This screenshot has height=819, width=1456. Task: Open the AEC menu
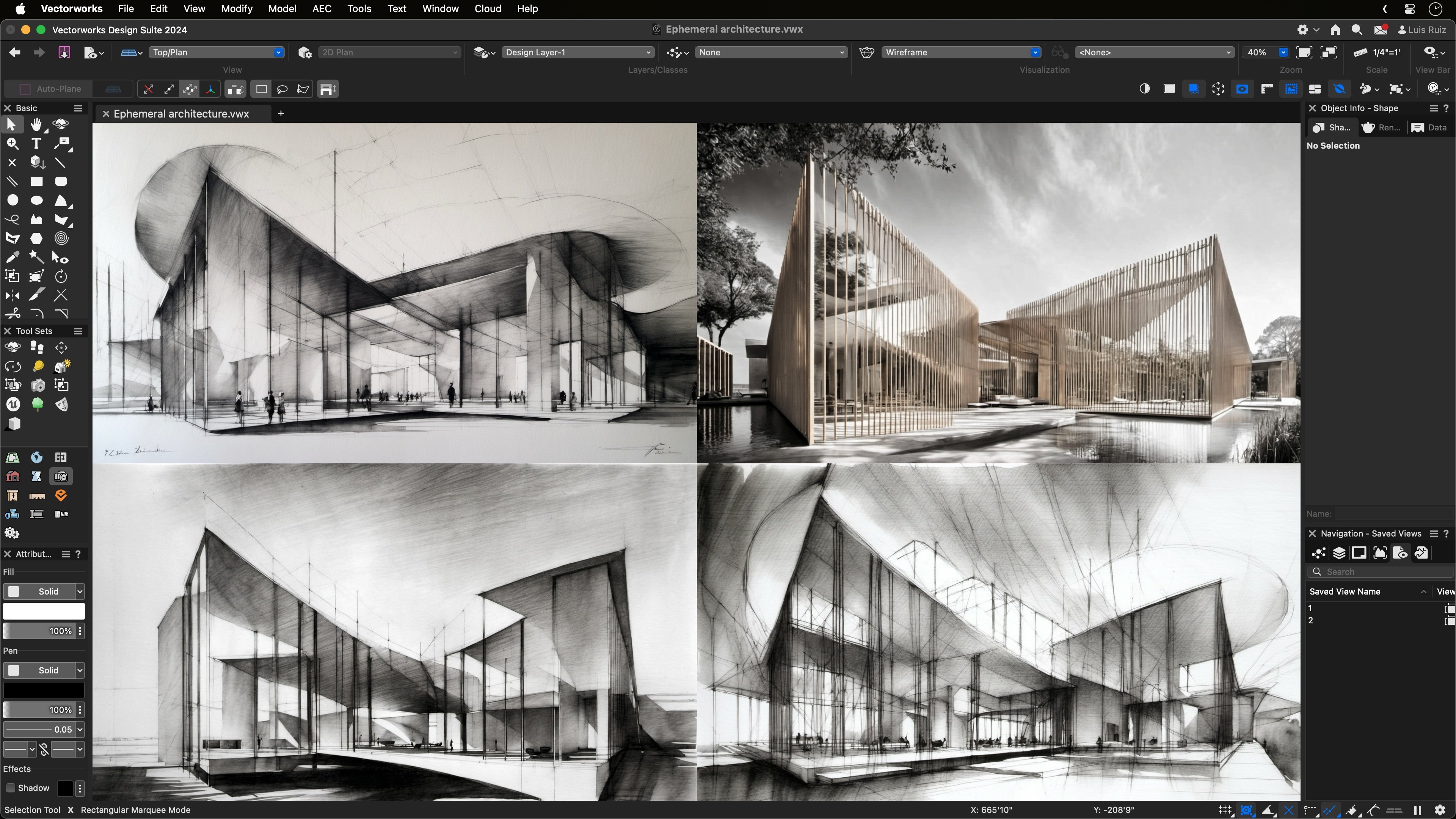tap(322, 8)
